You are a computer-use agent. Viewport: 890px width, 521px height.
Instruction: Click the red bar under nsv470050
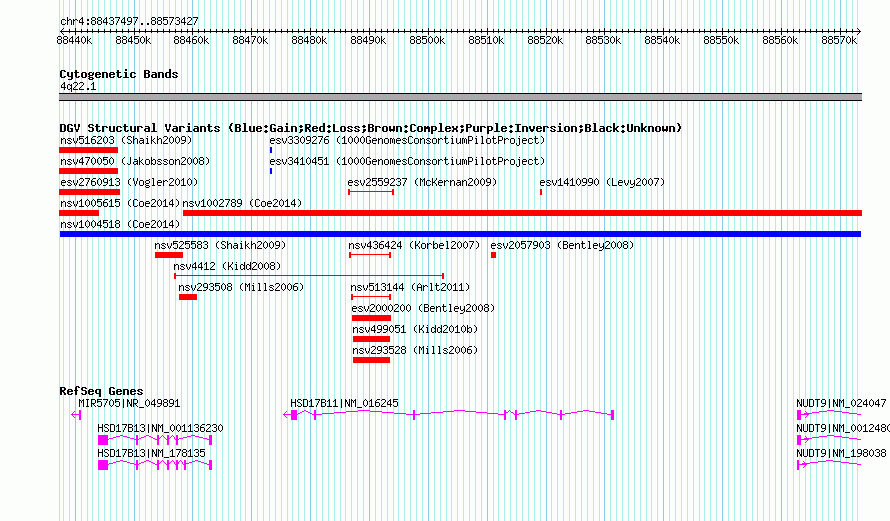[x=89, y=171]
